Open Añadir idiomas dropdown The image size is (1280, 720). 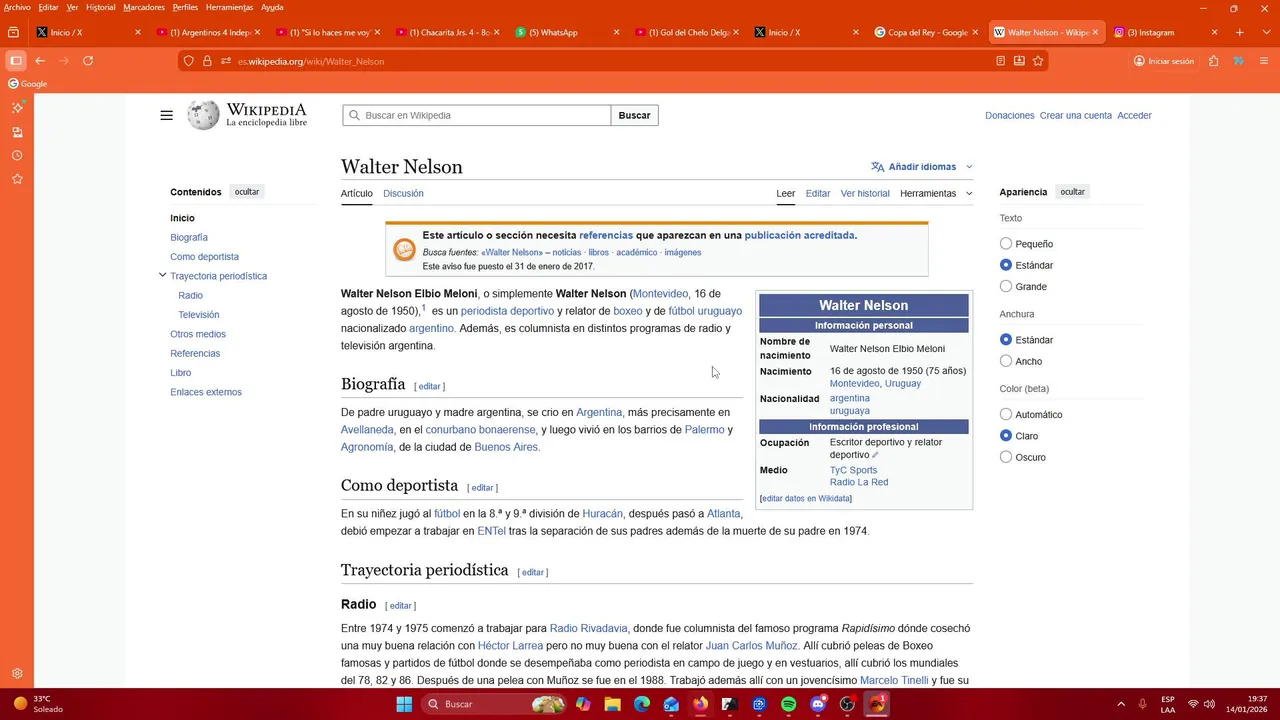tap(921, 167)
